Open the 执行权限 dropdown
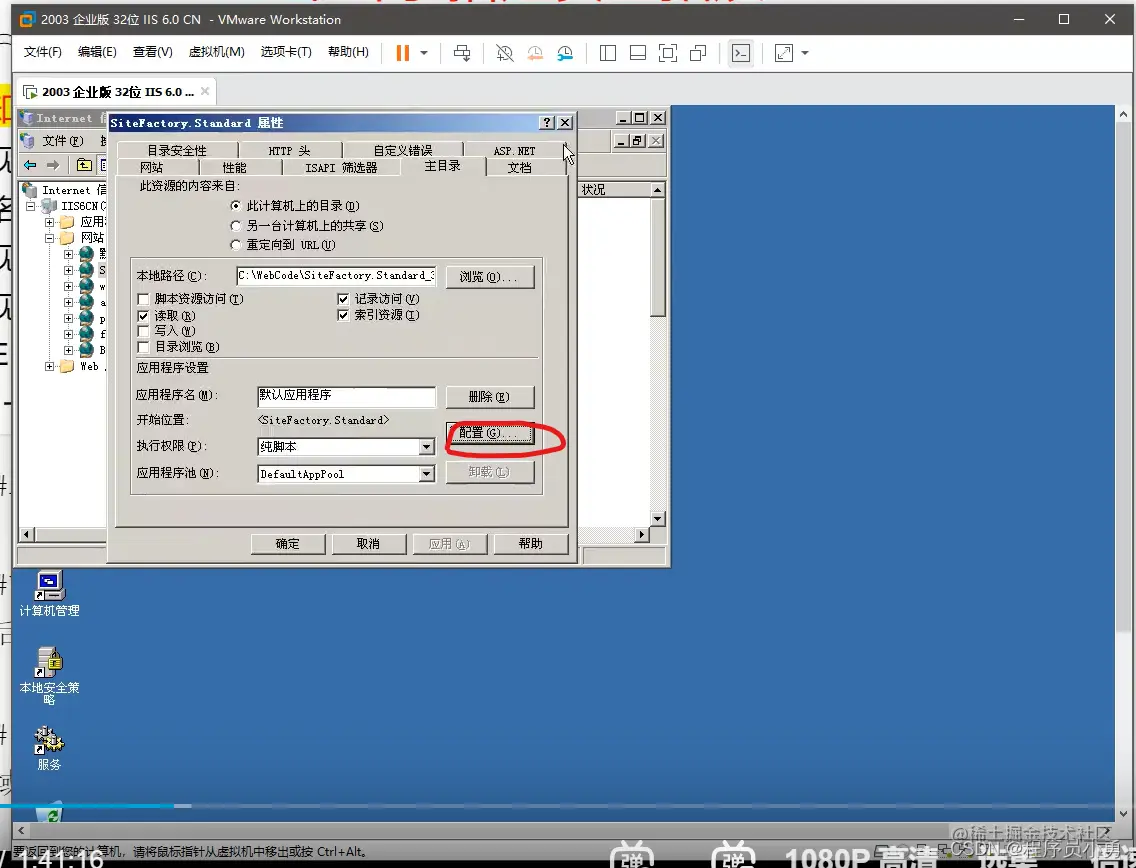Viewport: 1136px width, 868px height. click(427, 447)
